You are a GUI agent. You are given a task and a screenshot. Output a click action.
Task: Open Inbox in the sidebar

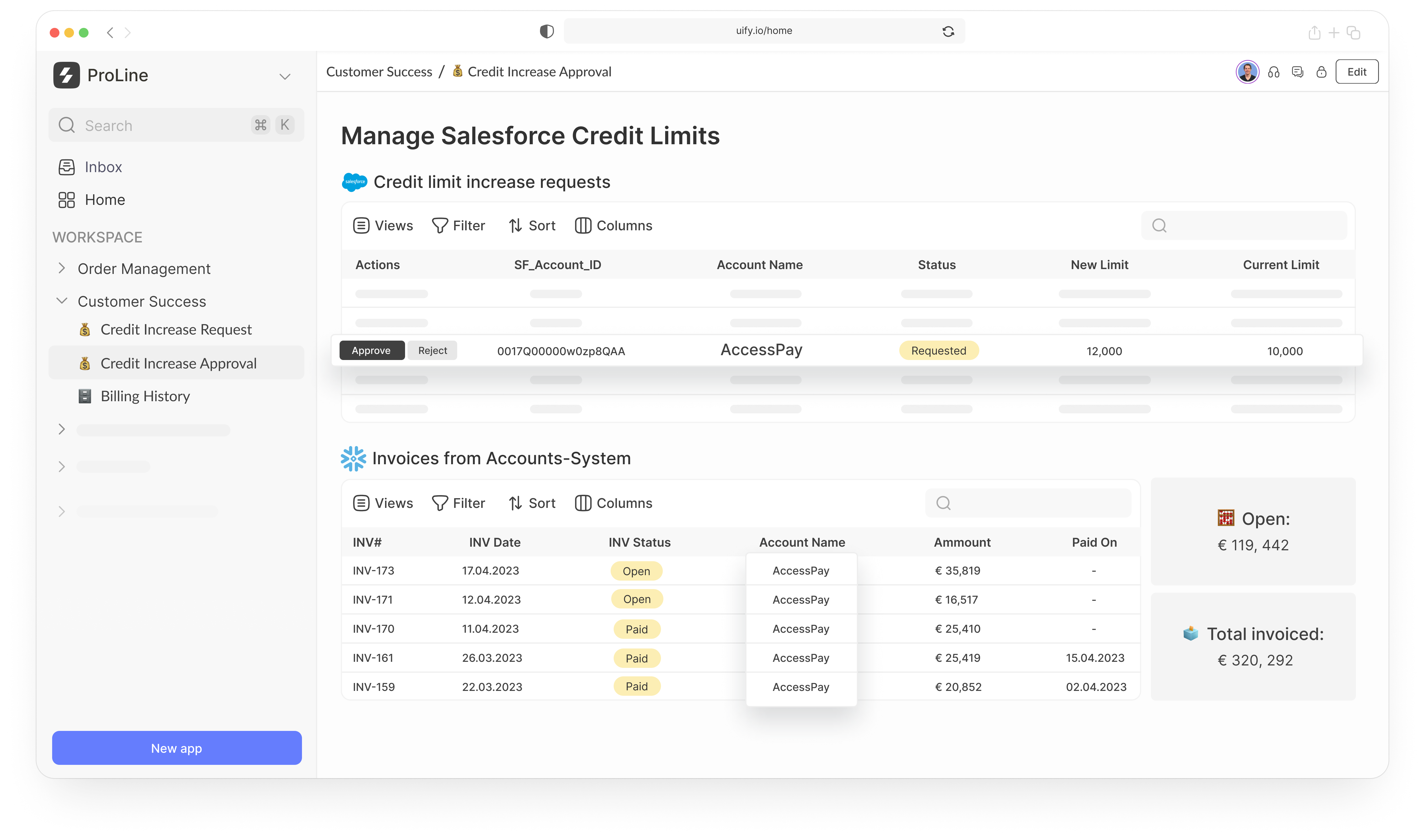(x=103, y=167)
